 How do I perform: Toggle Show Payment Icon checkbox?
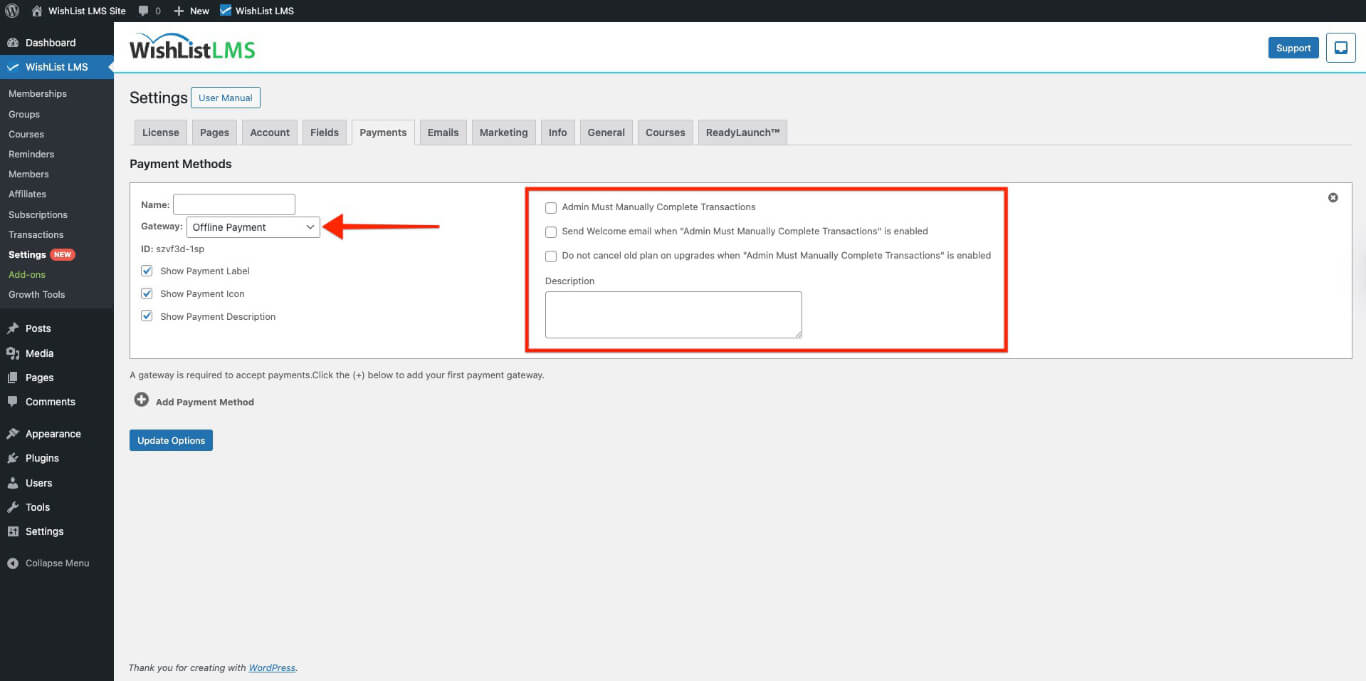pyautogui.click(x=147, y=294)
